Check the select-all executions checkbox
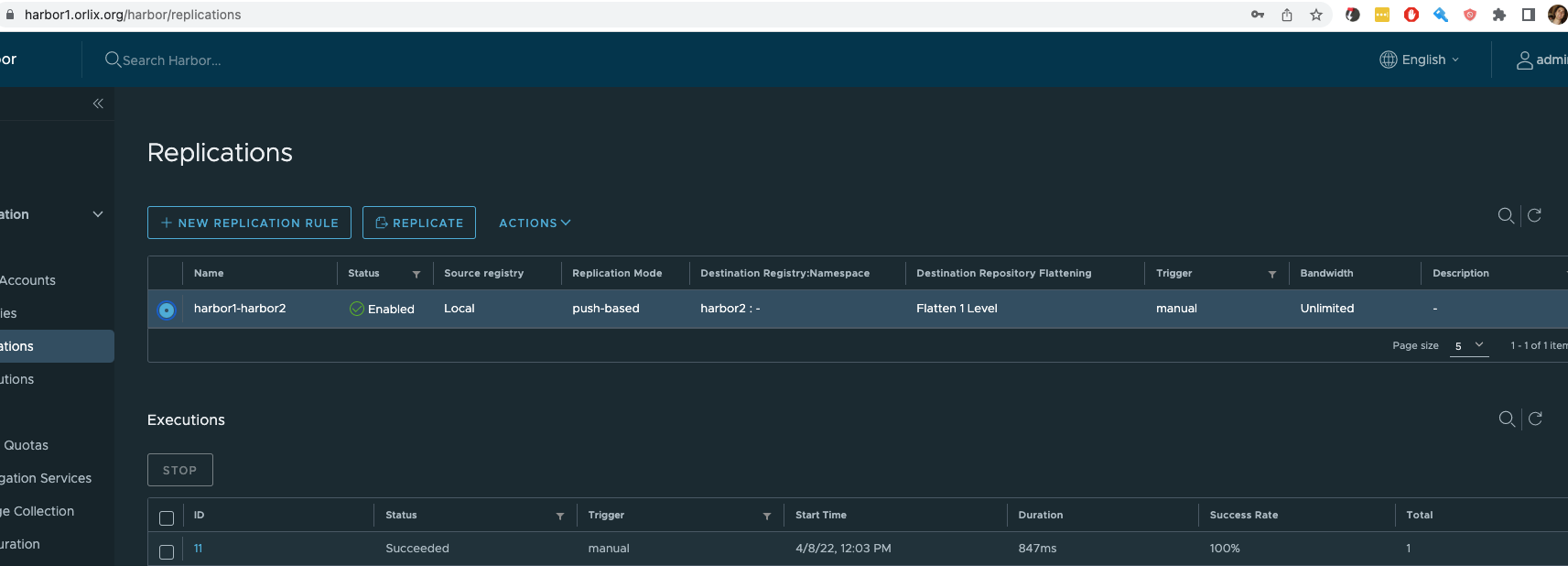Image resolution: width=1568 pixels, height=566 pixels. point(167,517)
